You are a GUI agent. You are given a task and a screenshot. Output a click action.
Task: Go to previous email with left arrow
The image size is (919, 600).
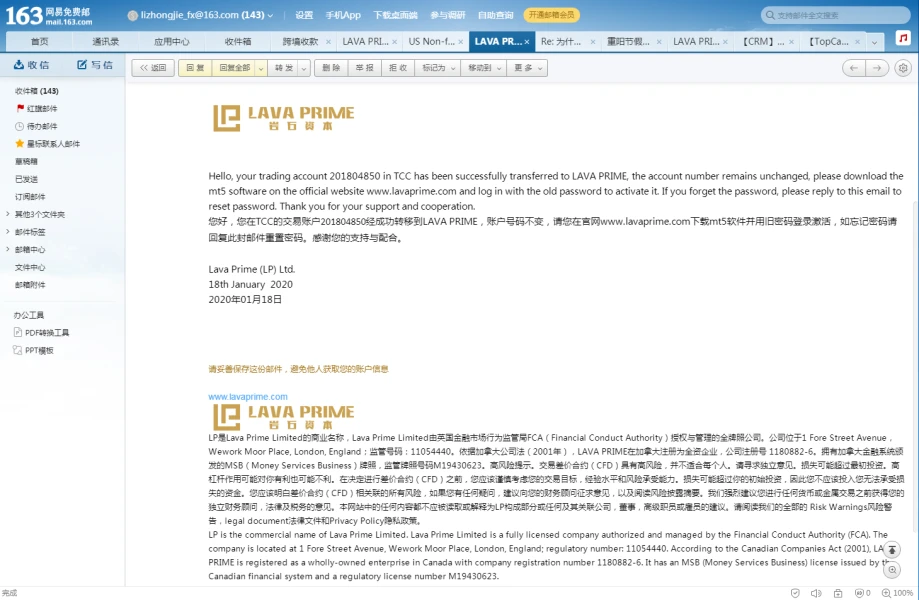pyautogui.click(x=854, y=68)
